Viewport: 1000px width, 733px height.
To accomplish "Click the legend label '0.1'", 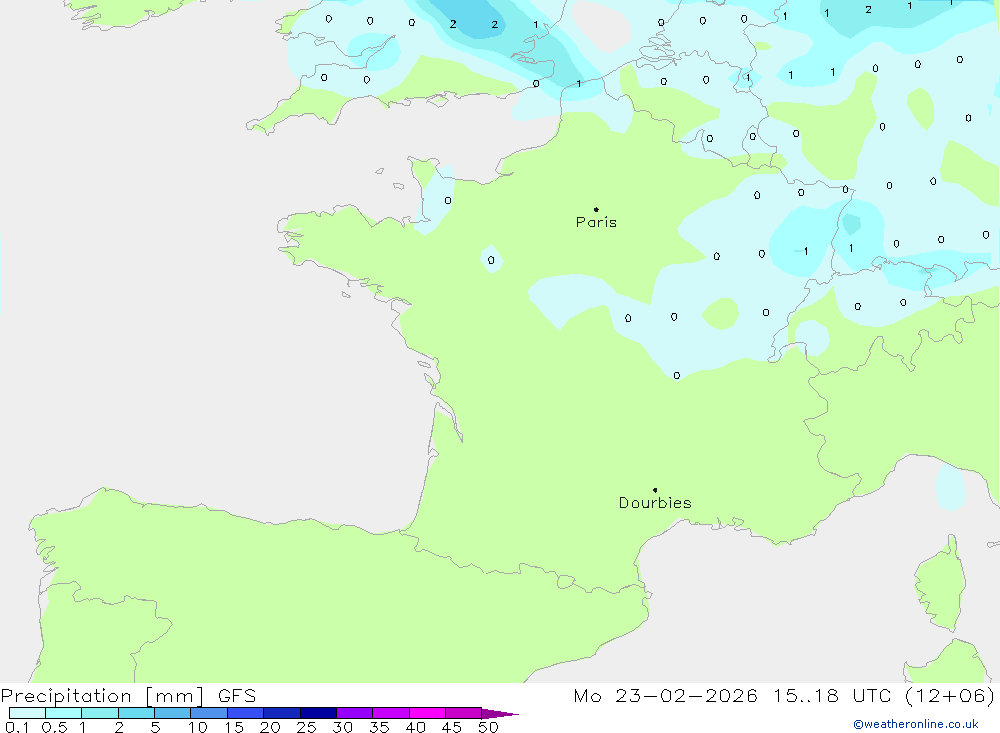I will (17, 727).
